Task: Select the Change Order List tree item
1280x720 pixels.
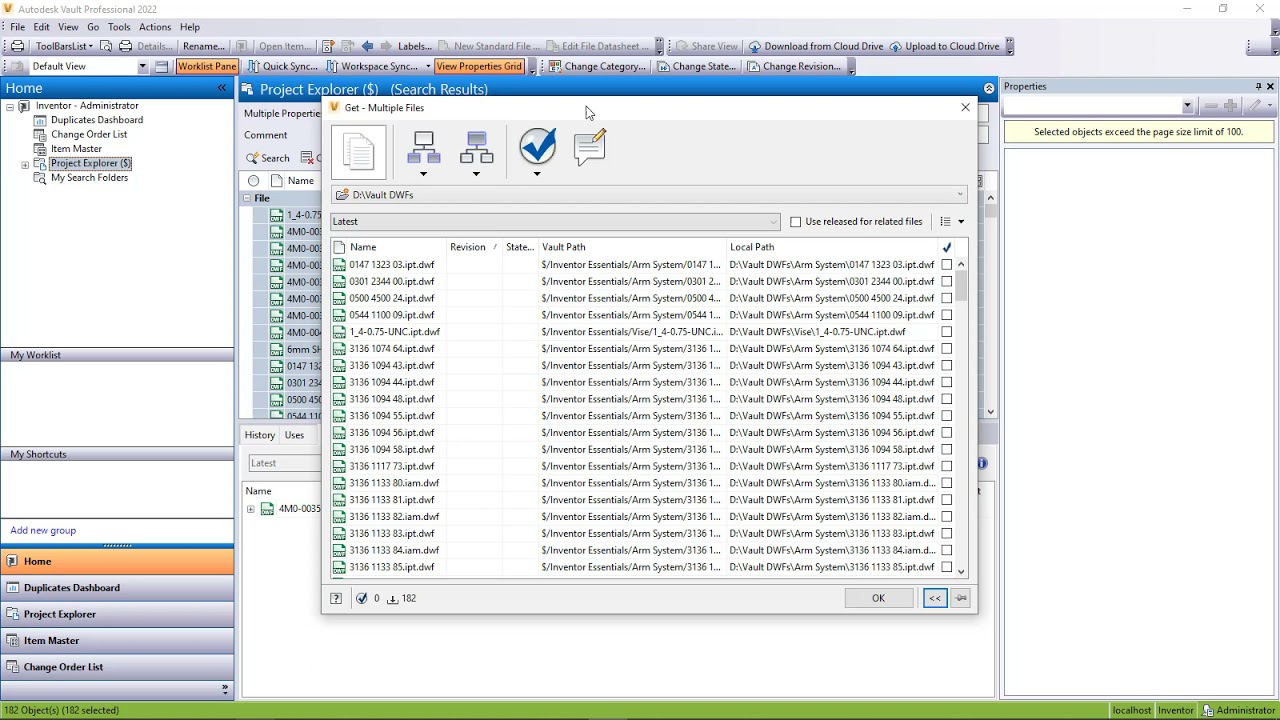Action: (x=89, y=134)
